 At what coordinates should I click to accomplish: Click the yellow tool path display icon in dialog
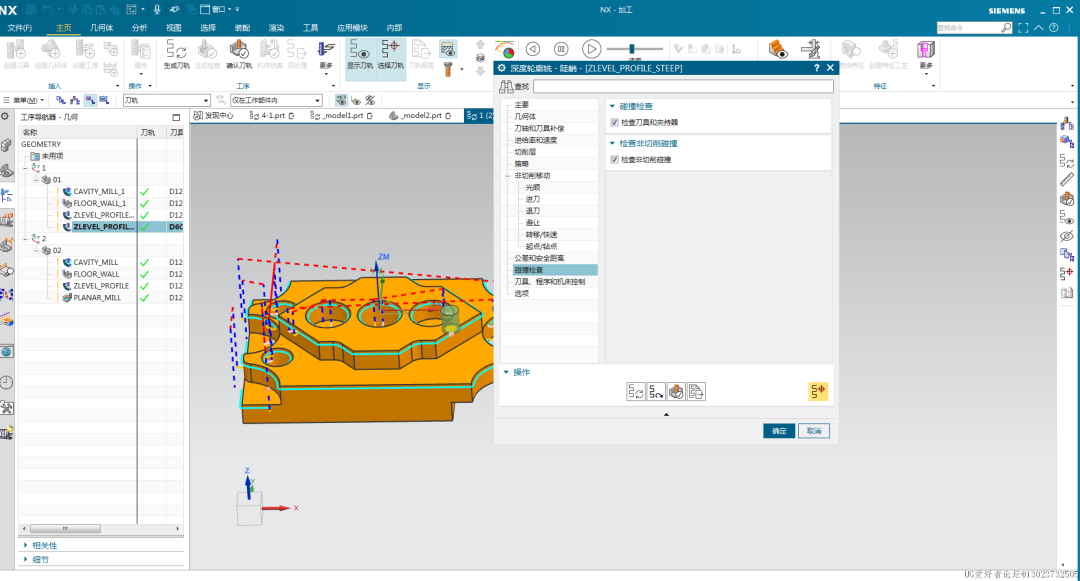coord(817,391)
